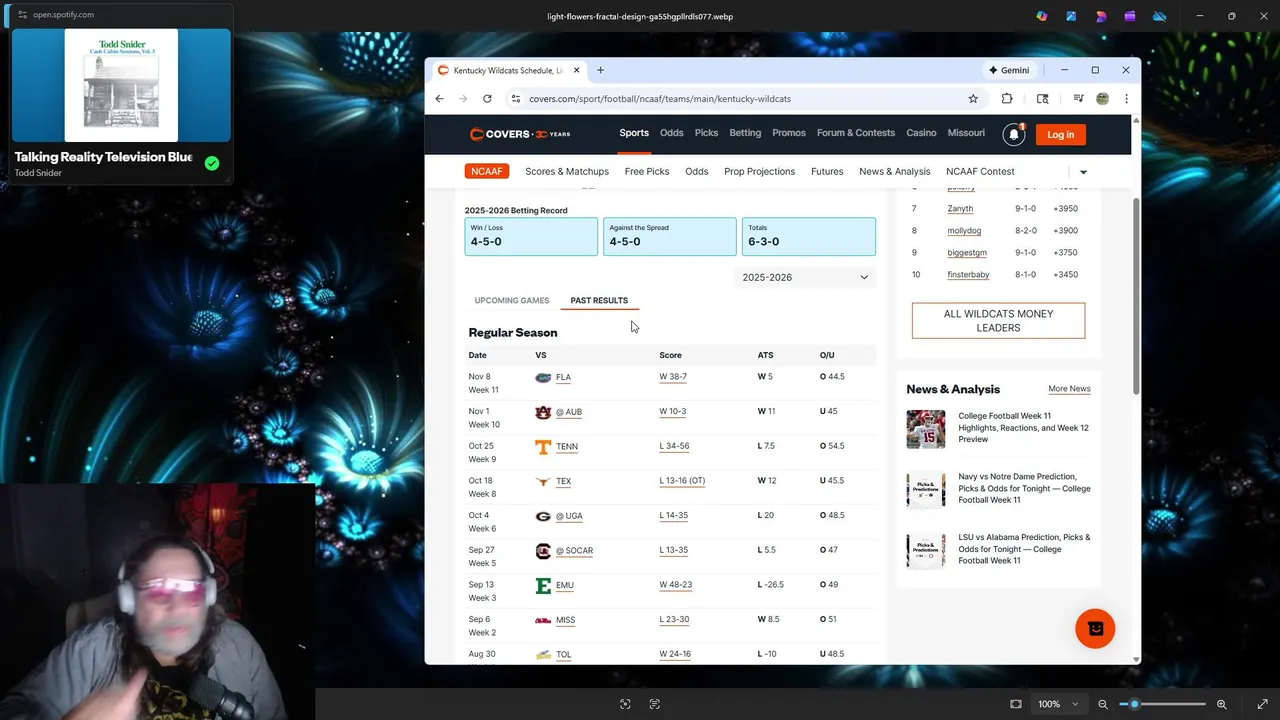The height and width of the screenshot is (720, 1280).
Task: Switch to Upcoming Games tab
Action: point(512,300)
